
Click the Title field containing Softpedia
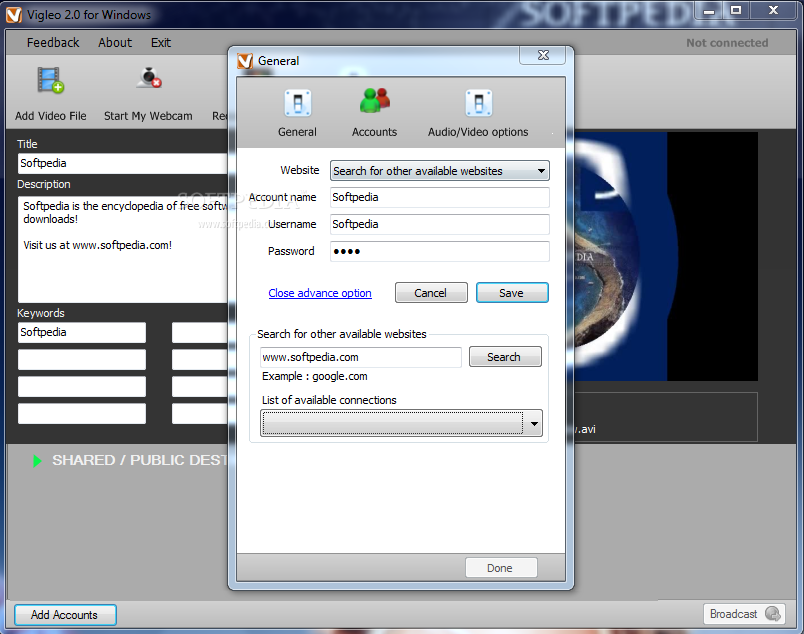123,163
